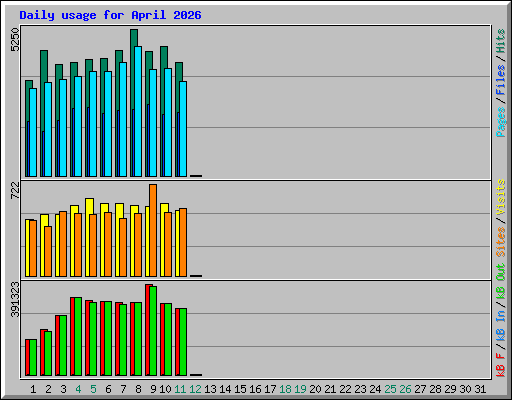Click the orange sites bar for day 2
The image size is (512, 400).
pyautogui.click(x=48, y=251)
